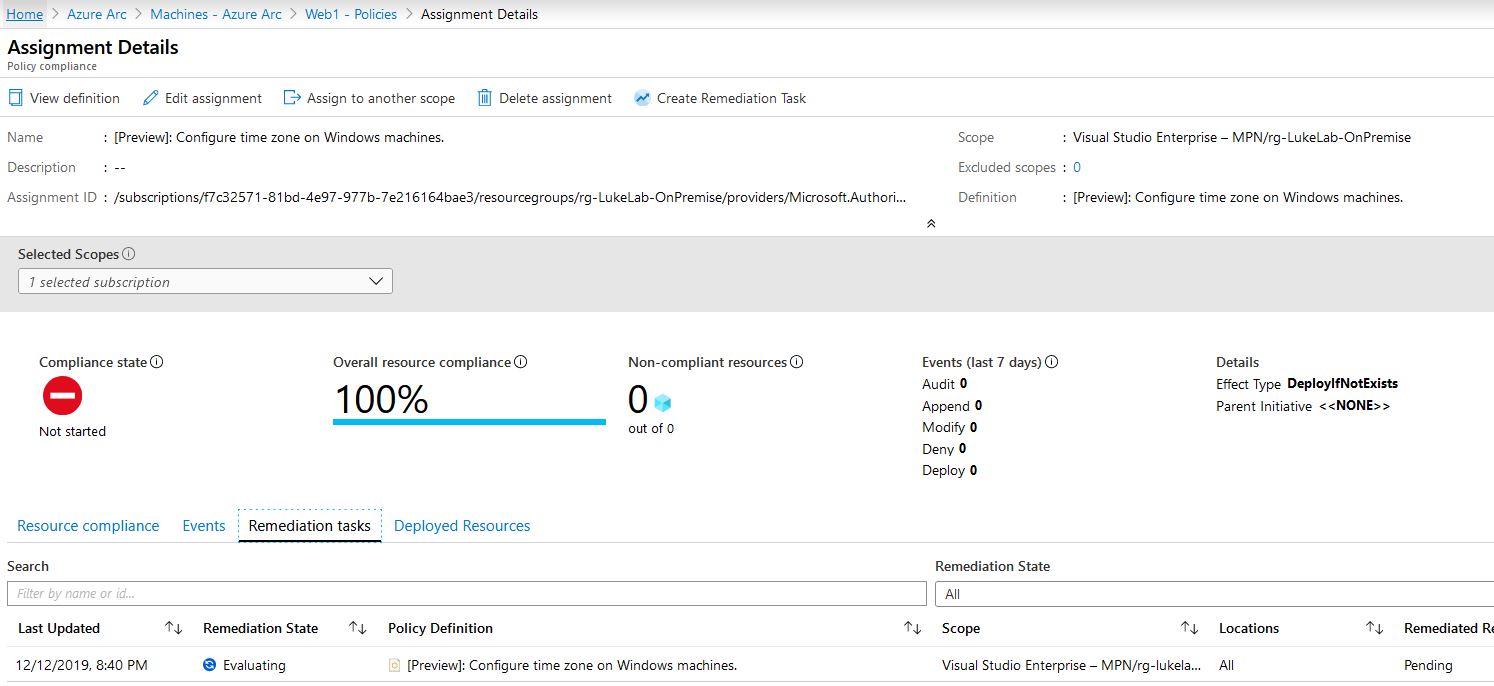This screenshot has height=686, width=1494.
Task: Click the View definition icon
Action: tap(15, 98)
